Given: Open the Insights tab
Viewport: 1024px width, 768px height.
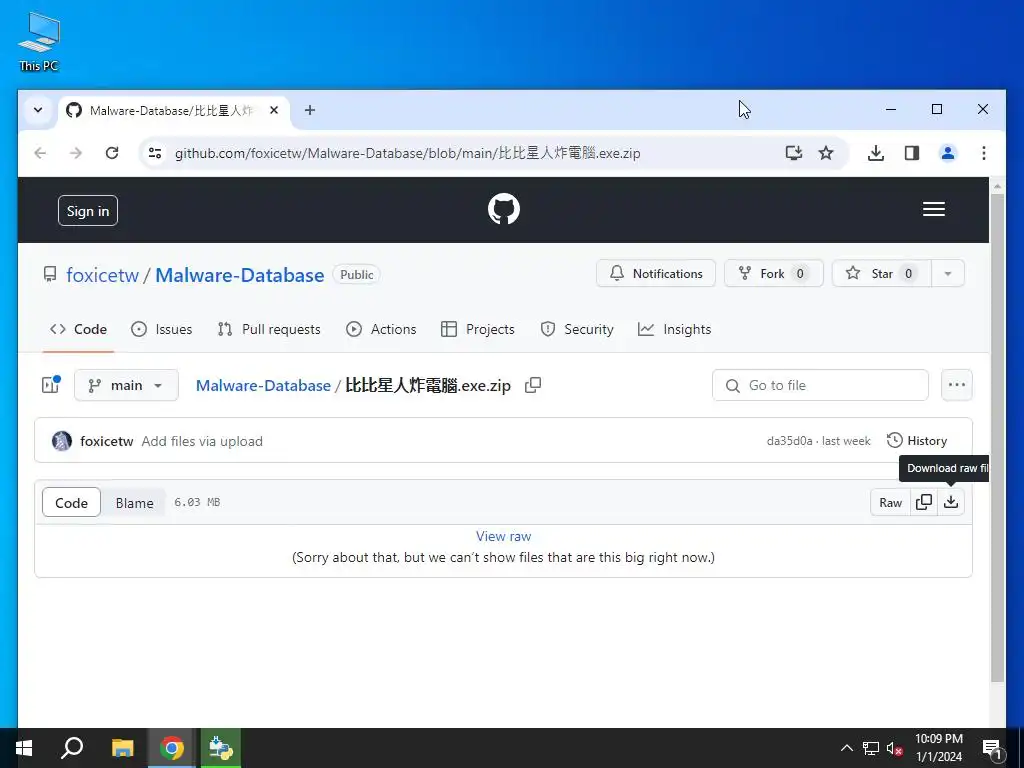Looking at the screenshot, I should click(675, 329).
